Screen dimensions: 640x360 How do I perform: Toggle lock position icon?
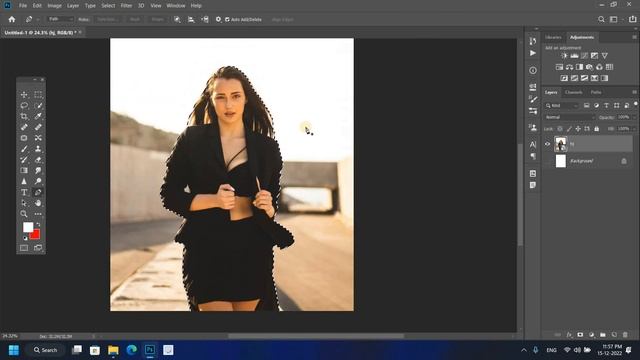point(578,129)
